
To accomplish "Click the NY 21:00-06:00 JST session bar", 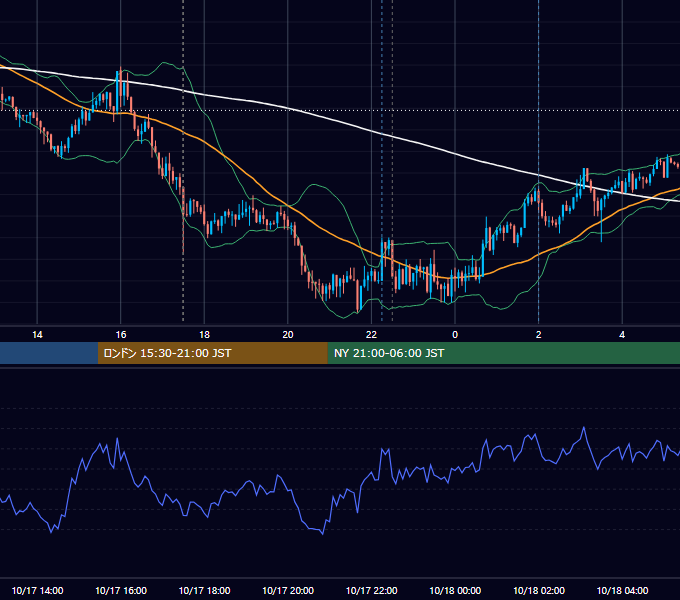I will 503,353.
